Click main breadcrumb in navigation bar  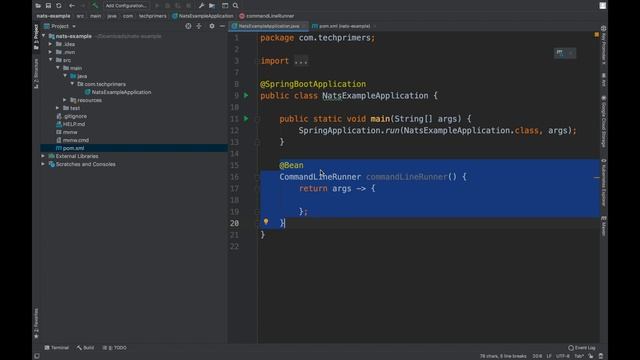tap(96, 16)
